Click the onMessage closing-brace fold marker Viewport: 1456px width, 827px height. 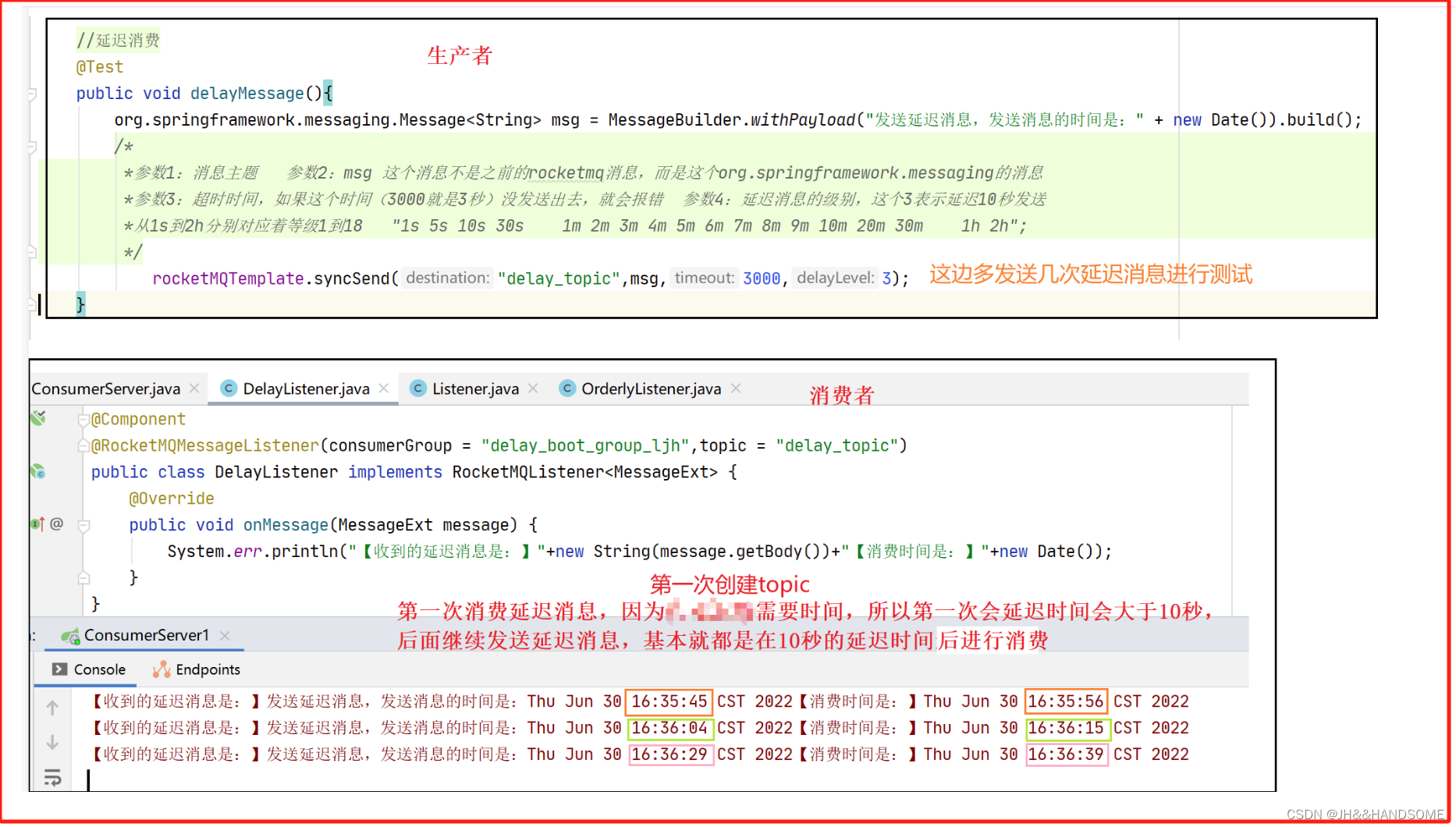coord(83,578)
